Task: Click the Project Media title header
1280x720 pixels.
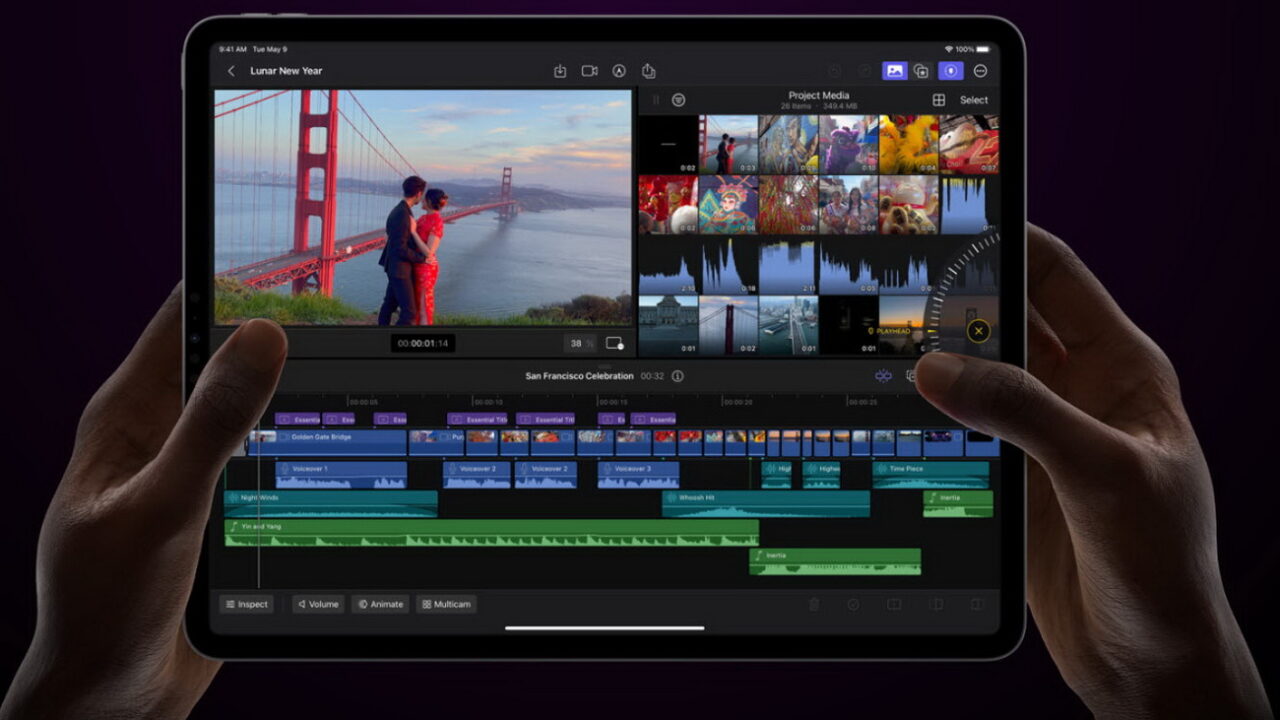Action: point(819,96)
